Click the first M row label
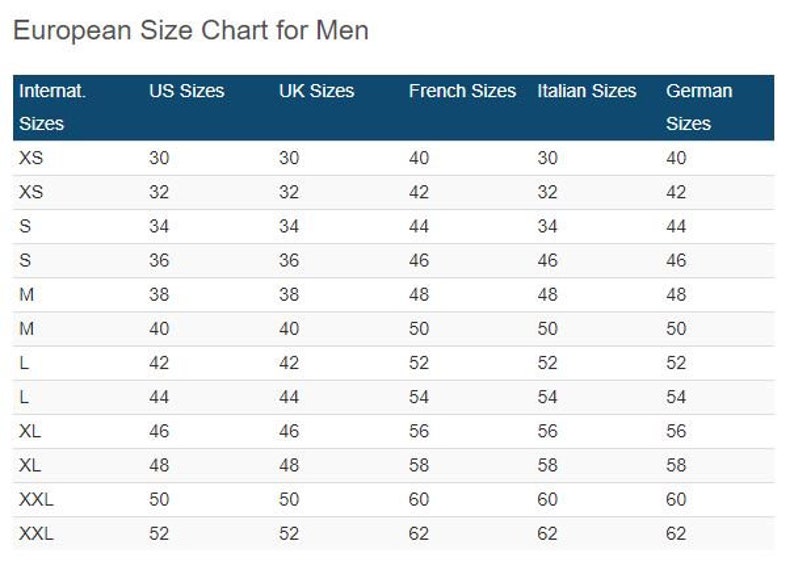The width and height of the screenshot is (794, 570). pos(26,295)
